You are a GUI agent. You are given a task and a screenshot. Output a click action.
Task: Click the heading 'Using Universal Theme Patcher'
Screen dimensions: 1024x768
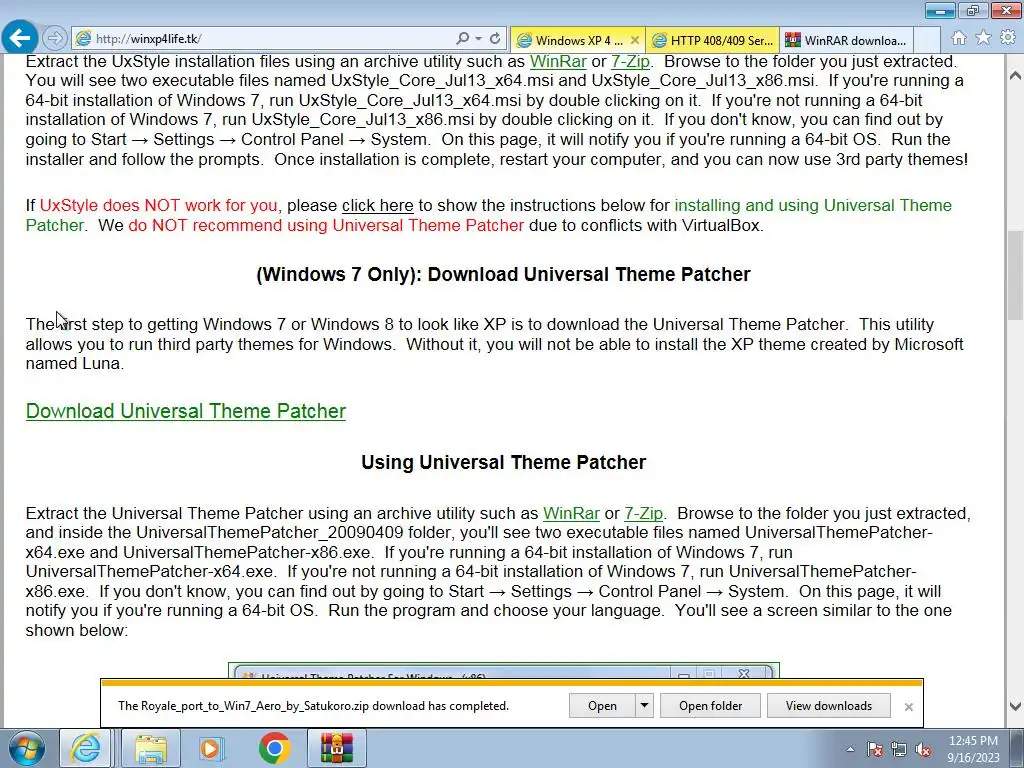pos(504,462)
